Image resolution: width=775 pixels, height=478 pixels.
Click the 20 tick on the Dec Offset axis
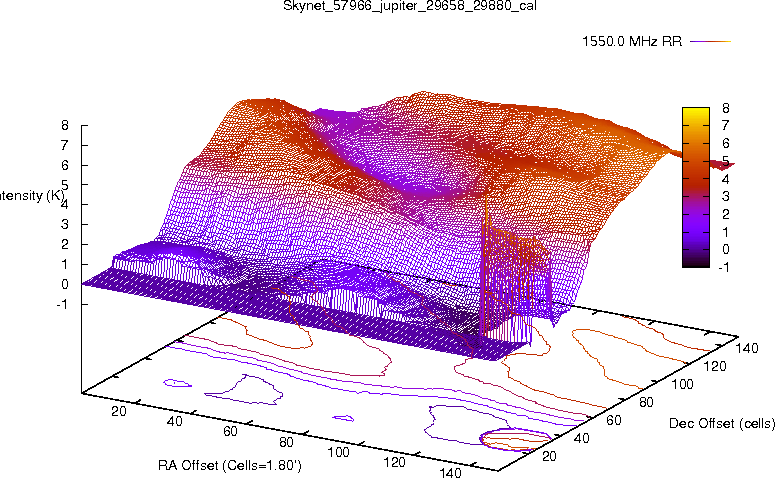[x=549, y=456]
